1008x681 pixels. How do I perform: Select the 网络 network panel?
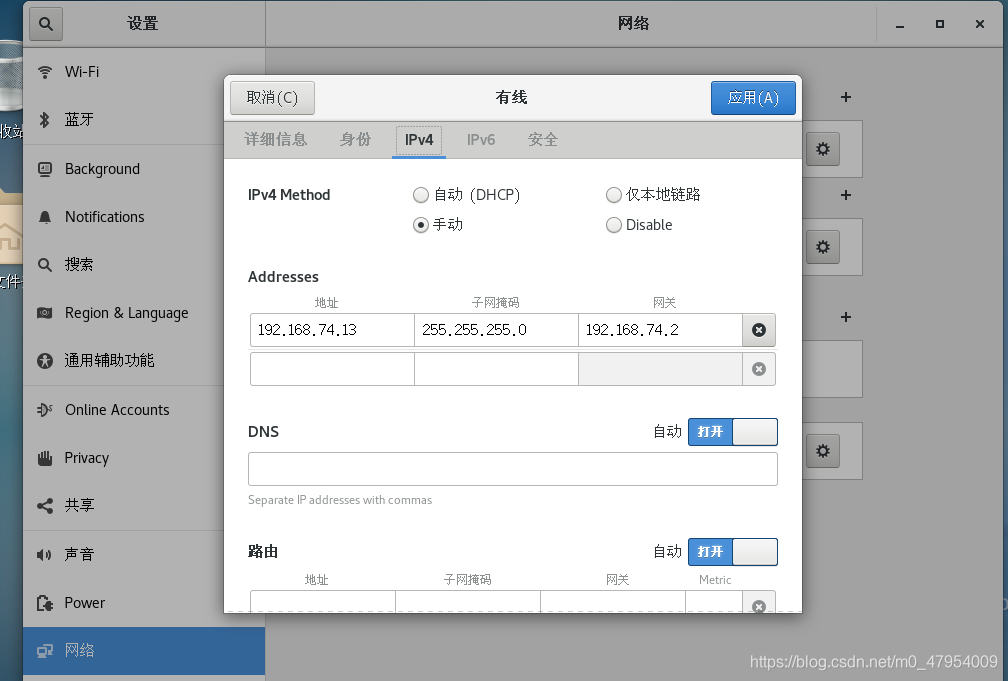144,650
